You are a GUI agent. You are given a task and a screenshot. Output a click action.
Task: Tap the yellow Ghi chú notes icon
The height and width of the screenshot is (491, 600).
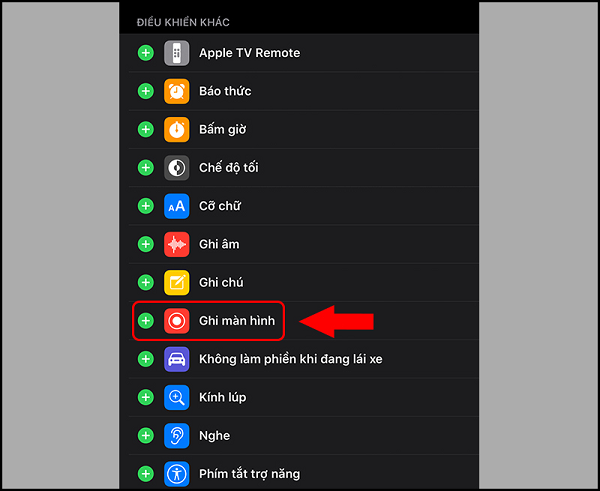pos(176,282)
